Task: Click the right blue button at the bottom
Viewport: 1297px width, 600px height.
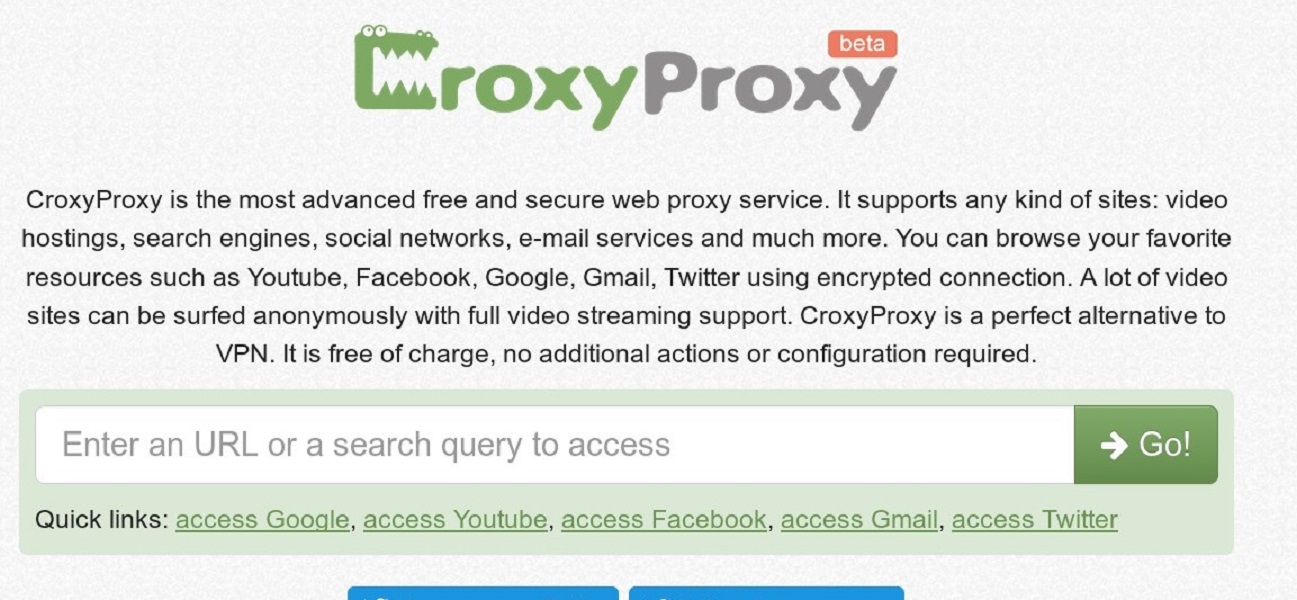Action: click(766, 594)
